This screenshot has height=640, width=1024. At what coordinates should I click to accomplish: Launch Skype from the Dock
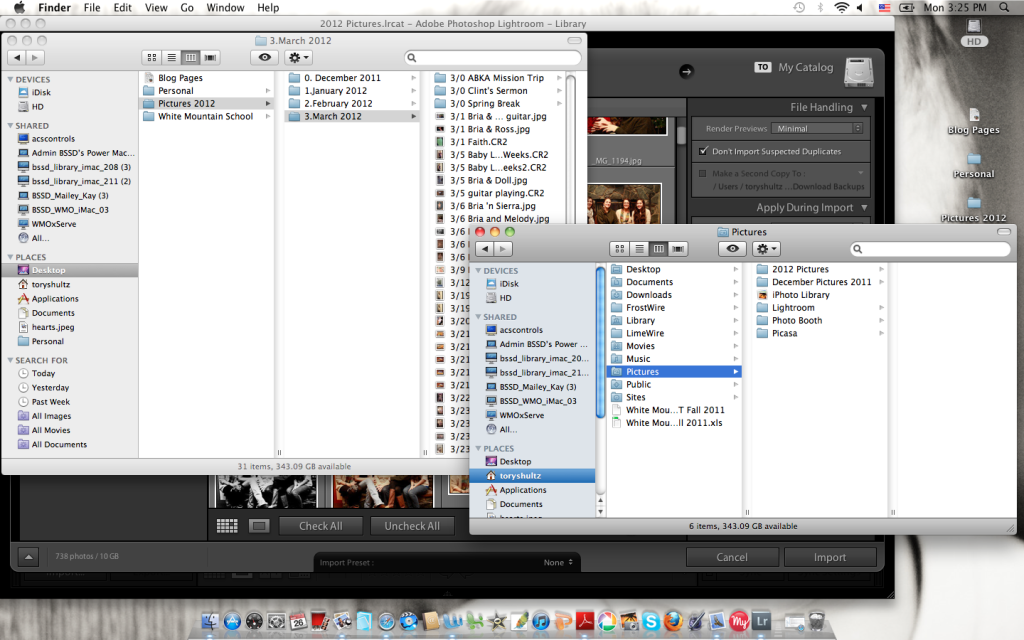(x=651, y=621)
